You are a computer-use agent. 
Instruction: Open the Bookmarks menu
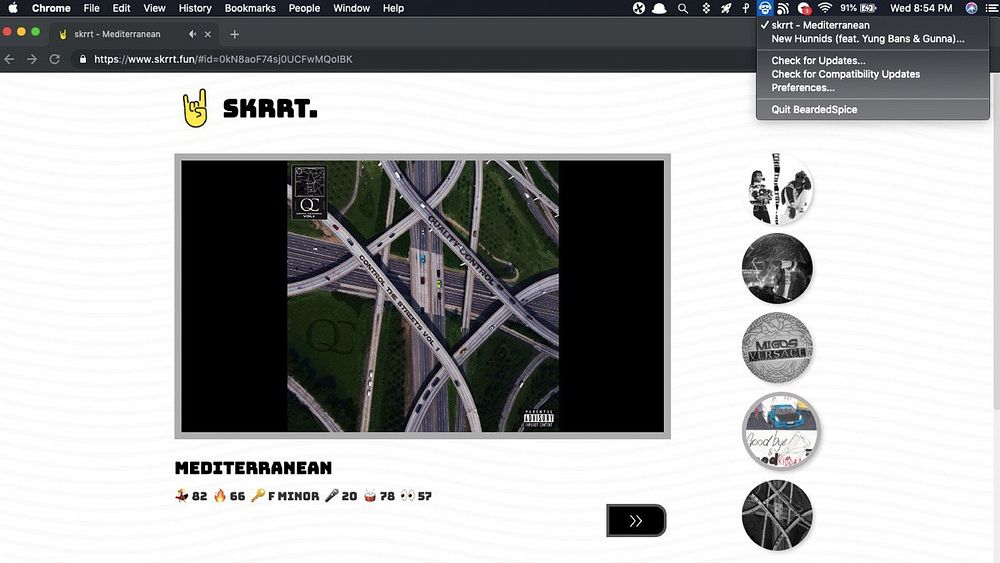250,8
